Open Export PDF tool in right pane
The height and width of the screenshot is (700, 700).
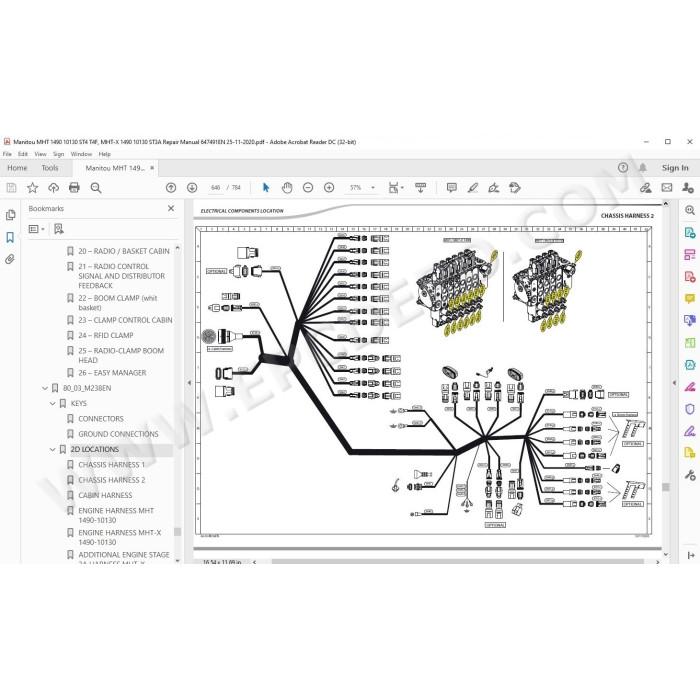tap(690, 233)
